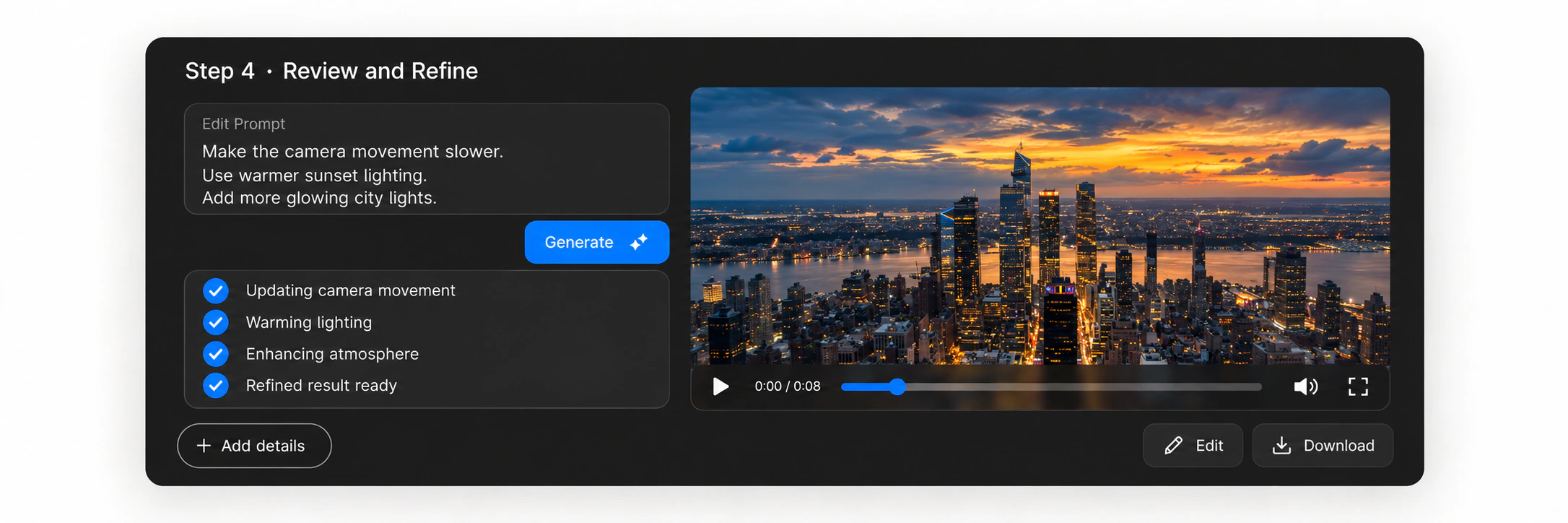Click the 'Enhancing atmosphere' status text

tap(332, 354)
